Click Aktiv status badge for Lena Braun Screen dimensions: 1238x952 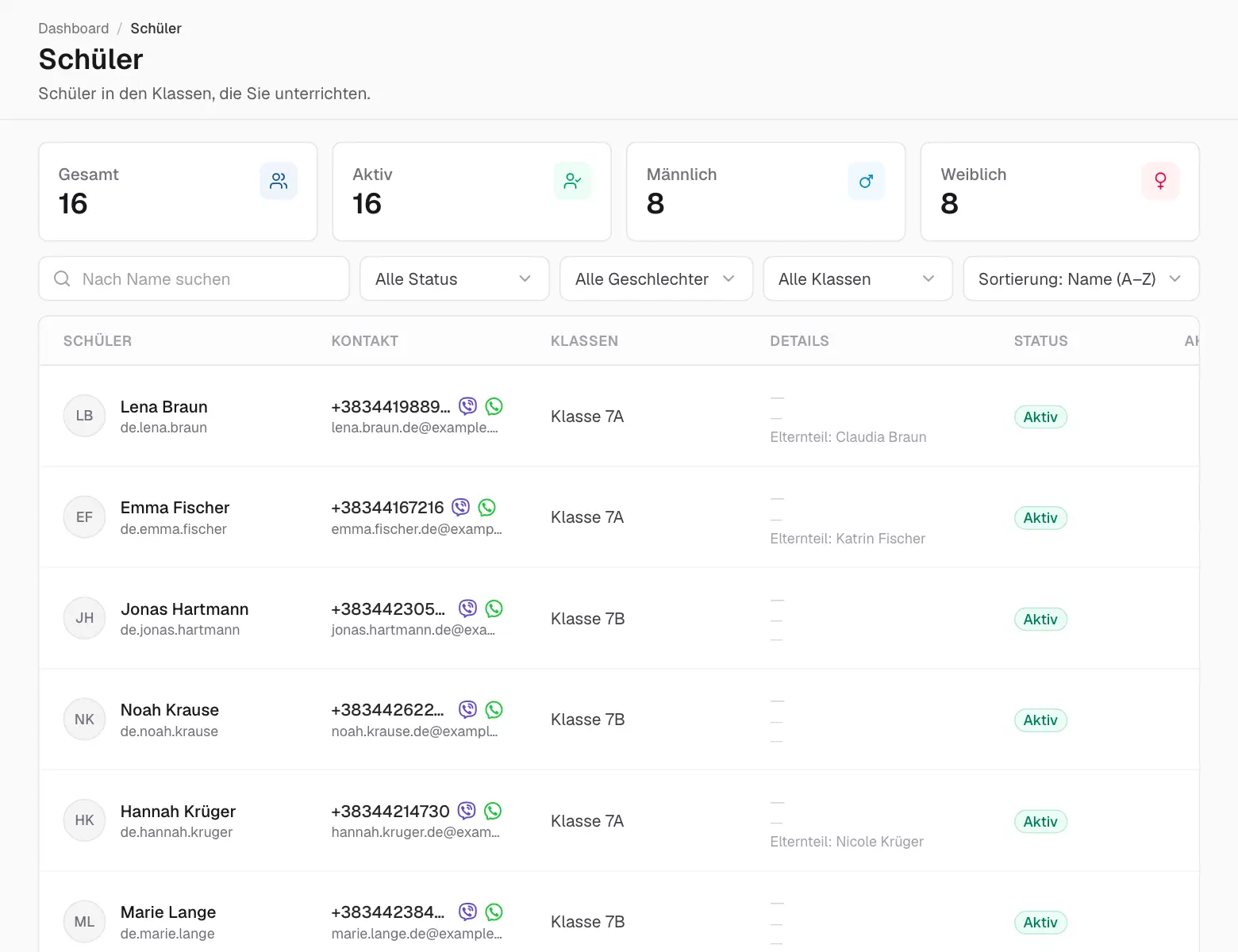[1040, 416]
